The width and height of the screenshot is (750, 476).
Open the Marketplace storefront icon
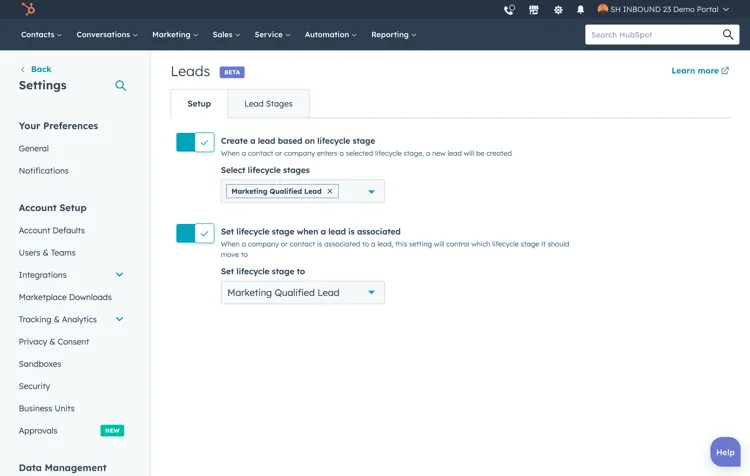534,10
